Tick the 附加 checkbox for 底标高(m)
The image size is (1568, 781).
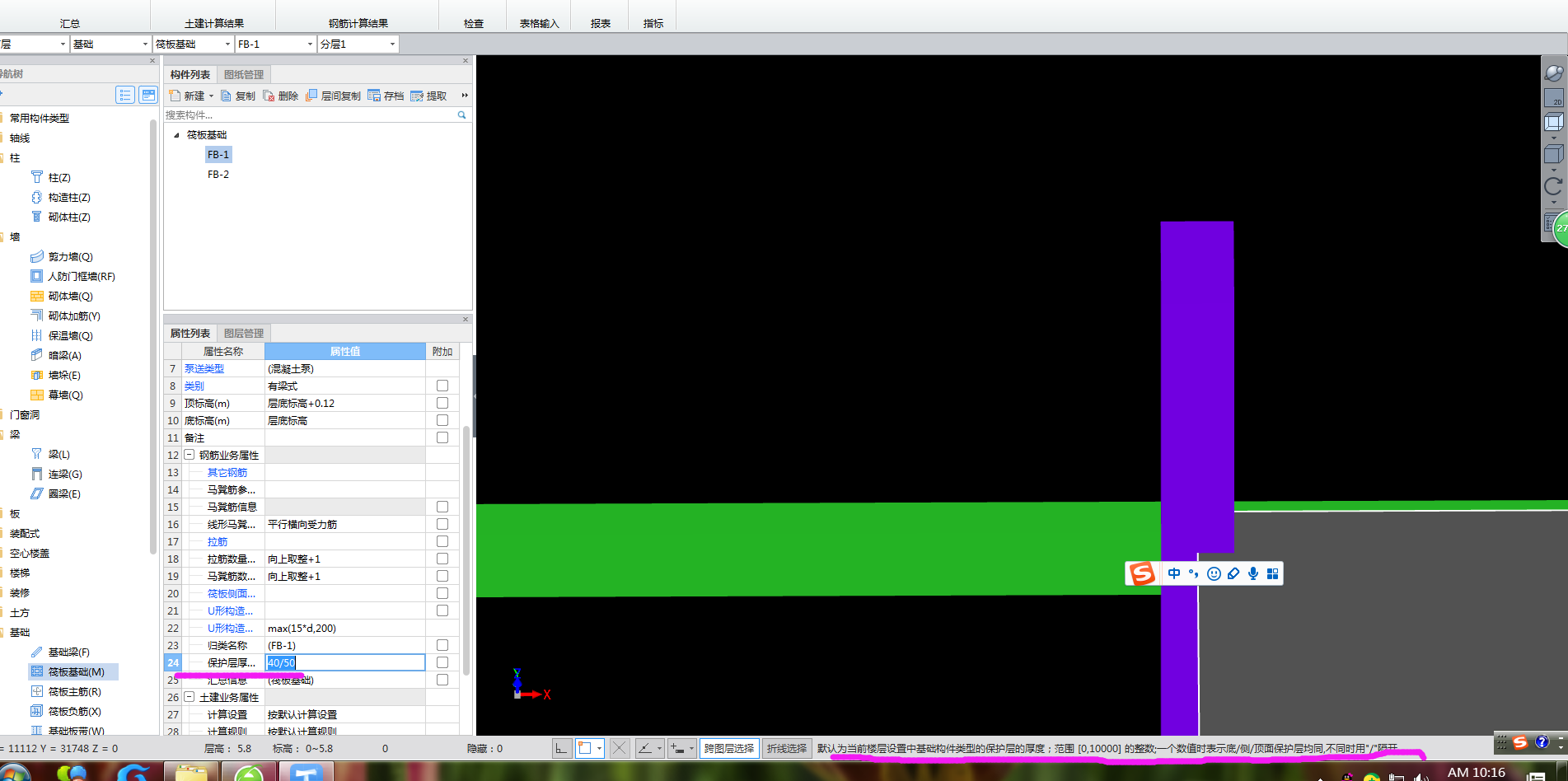[442, 420]
